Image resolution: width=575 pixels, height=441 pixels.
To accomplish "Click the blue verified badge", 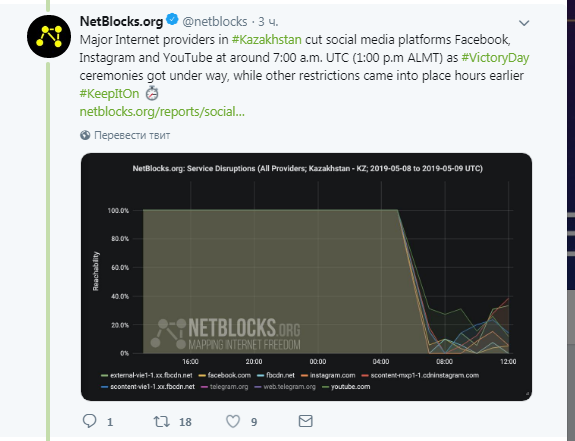I will (172, 19).
